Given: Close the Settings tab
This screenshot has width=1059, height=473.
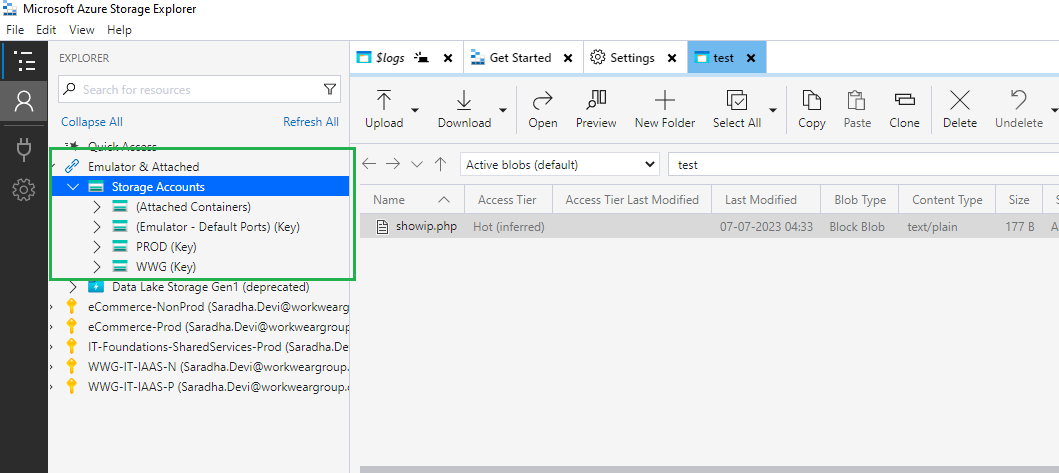Looking at the screenshot, I should click(x=671, y=58).
